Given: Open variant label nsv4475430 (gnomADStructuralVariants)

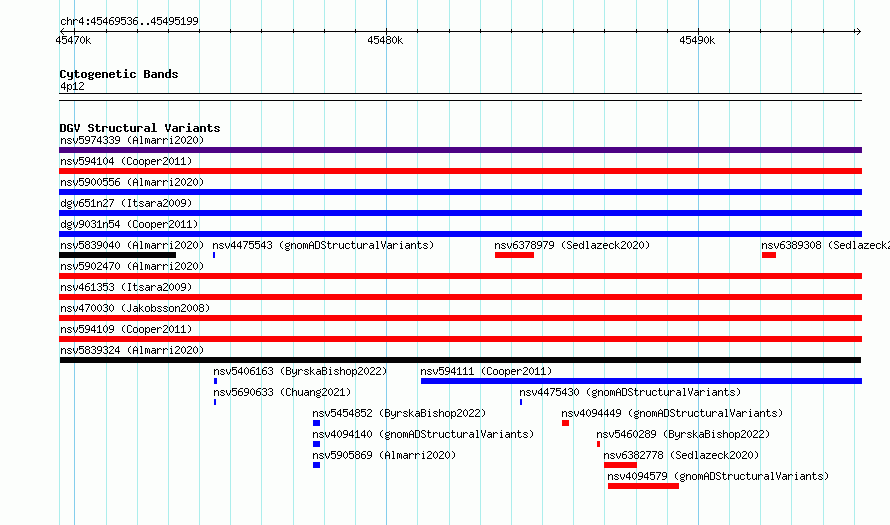Looking at the screenshot, I should pos(630,392).
